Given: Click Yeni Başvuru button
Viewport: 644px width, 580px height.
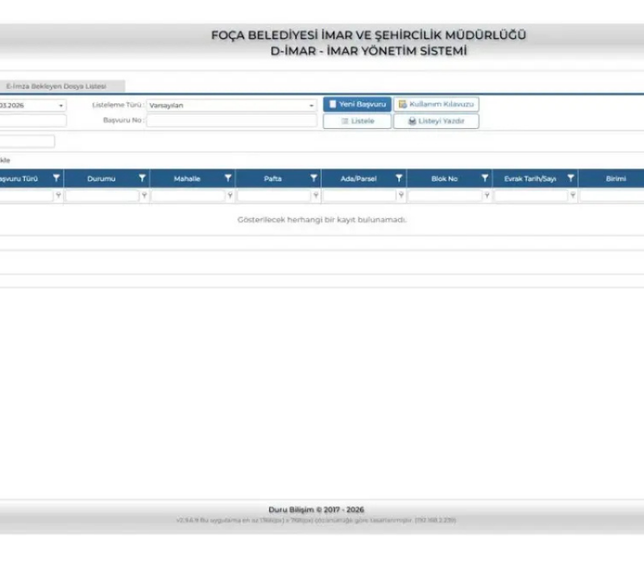Looking at the screenshot, I should pyautogui.click(x=357, y=104).
